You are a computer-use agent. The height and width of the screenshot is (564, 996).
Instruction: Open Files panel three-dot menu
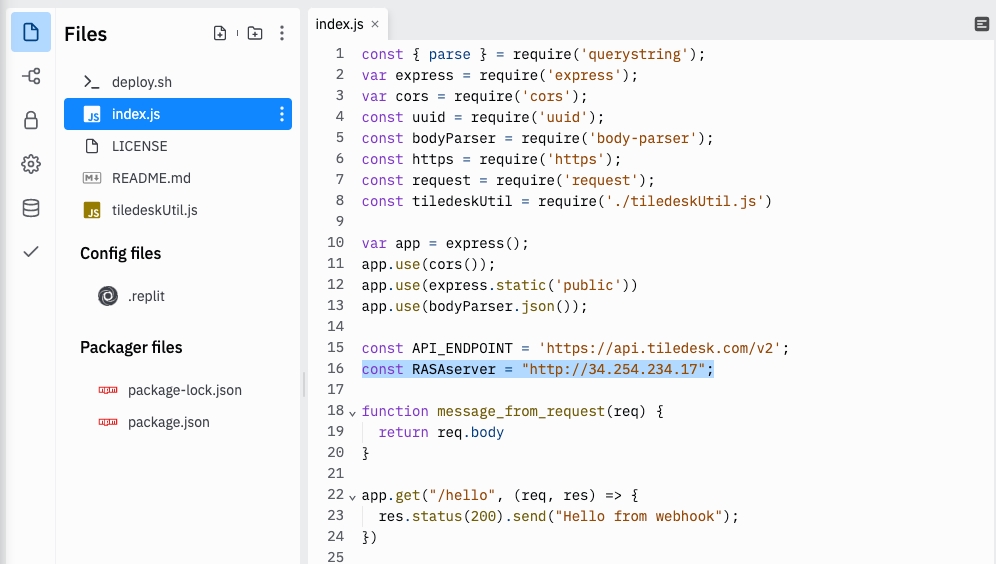click(282, 33)
